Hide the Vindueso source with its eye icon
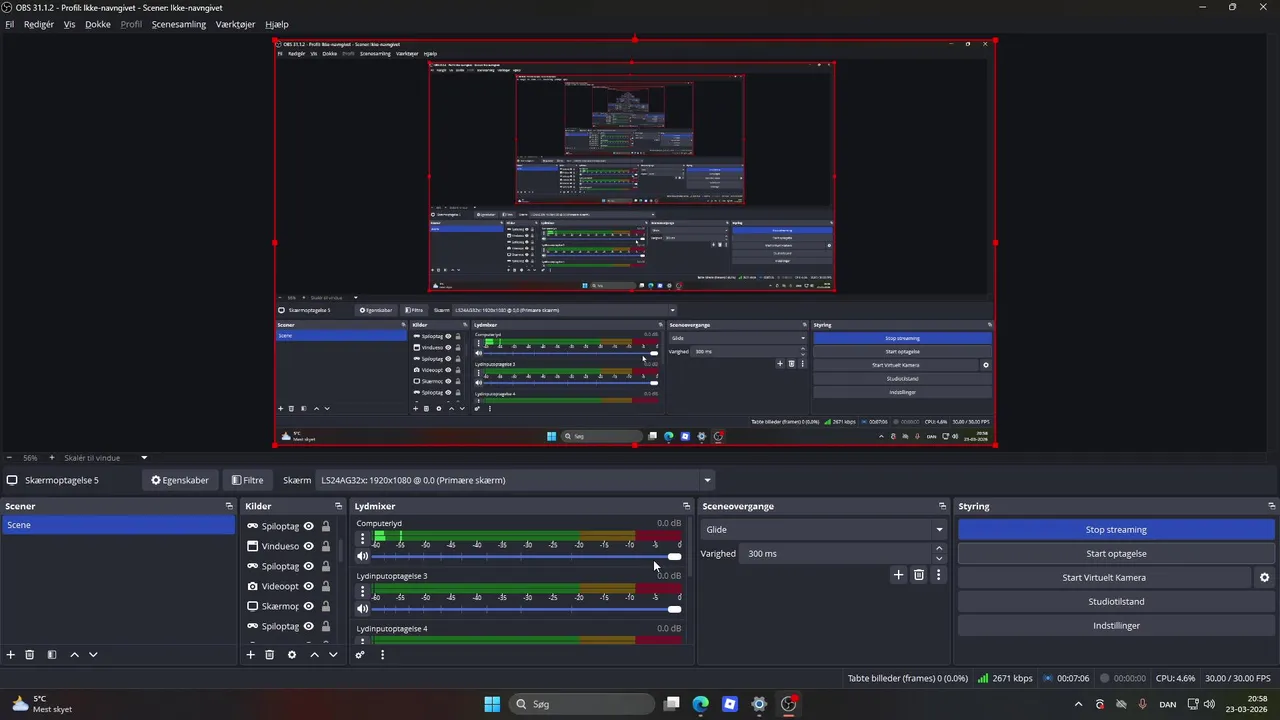 coord(309,546)
